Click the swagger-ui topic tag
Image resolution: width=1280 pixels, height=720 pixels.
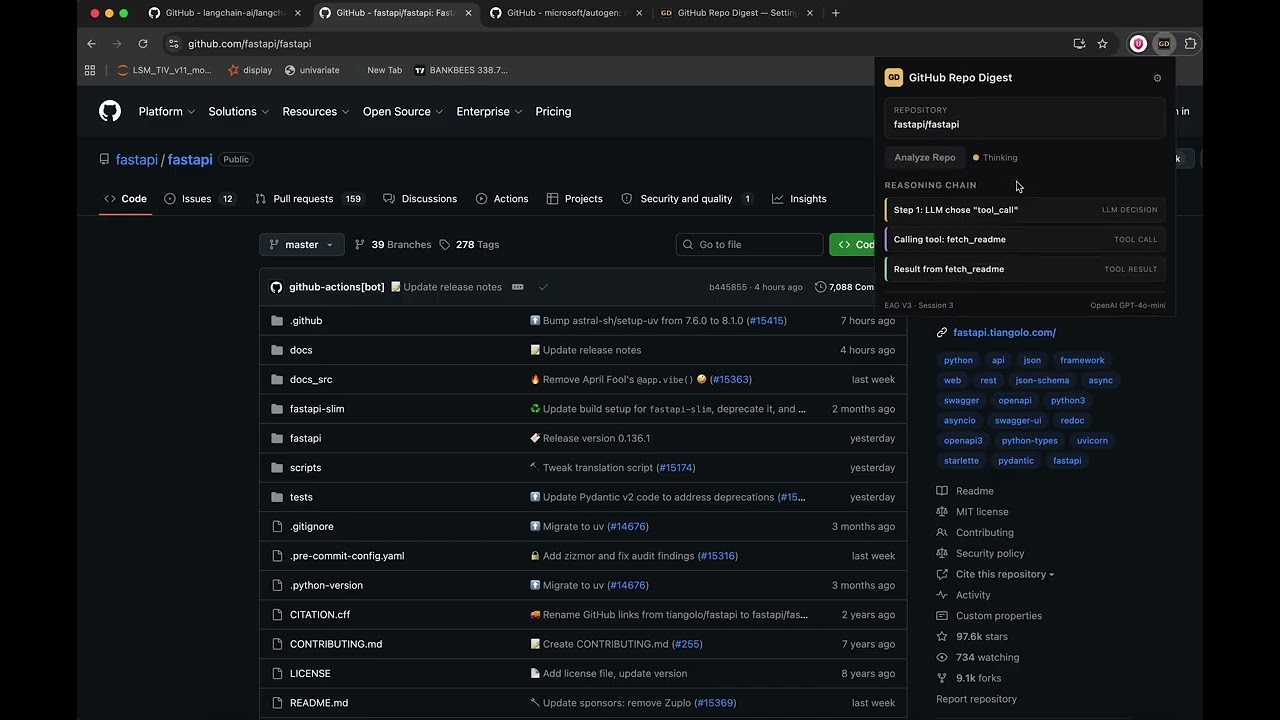pyautogui.click(x=1018, y=421)
